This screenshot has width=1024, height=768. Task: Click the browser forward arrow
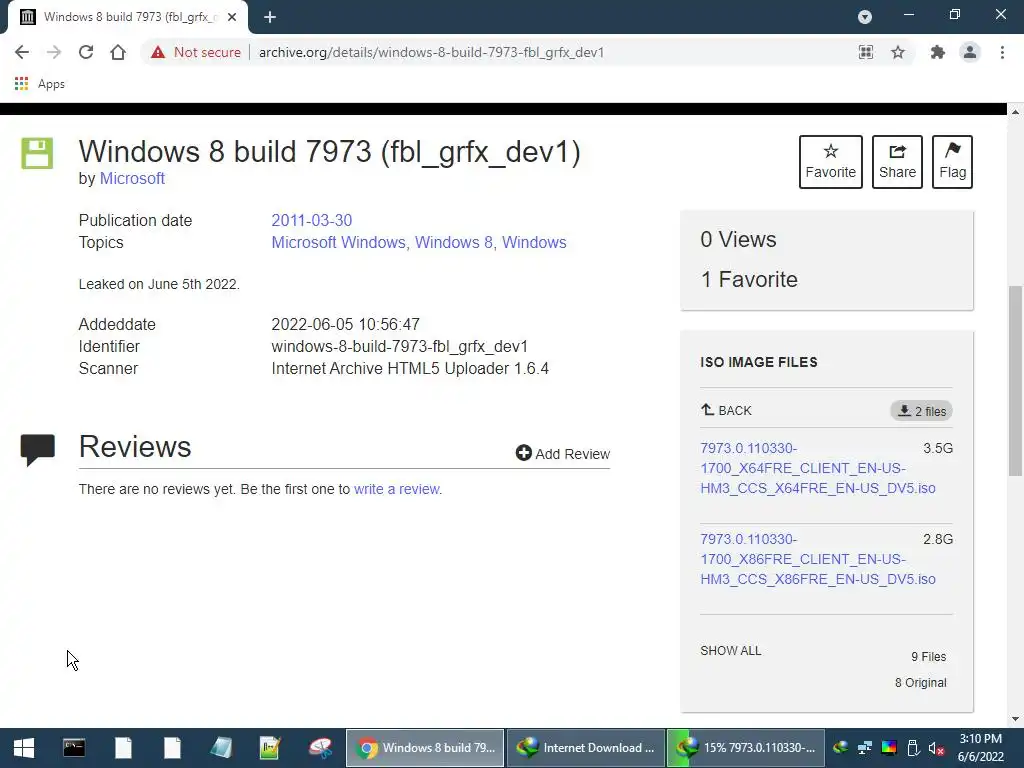pyautogui.click(x=54, y=52)
